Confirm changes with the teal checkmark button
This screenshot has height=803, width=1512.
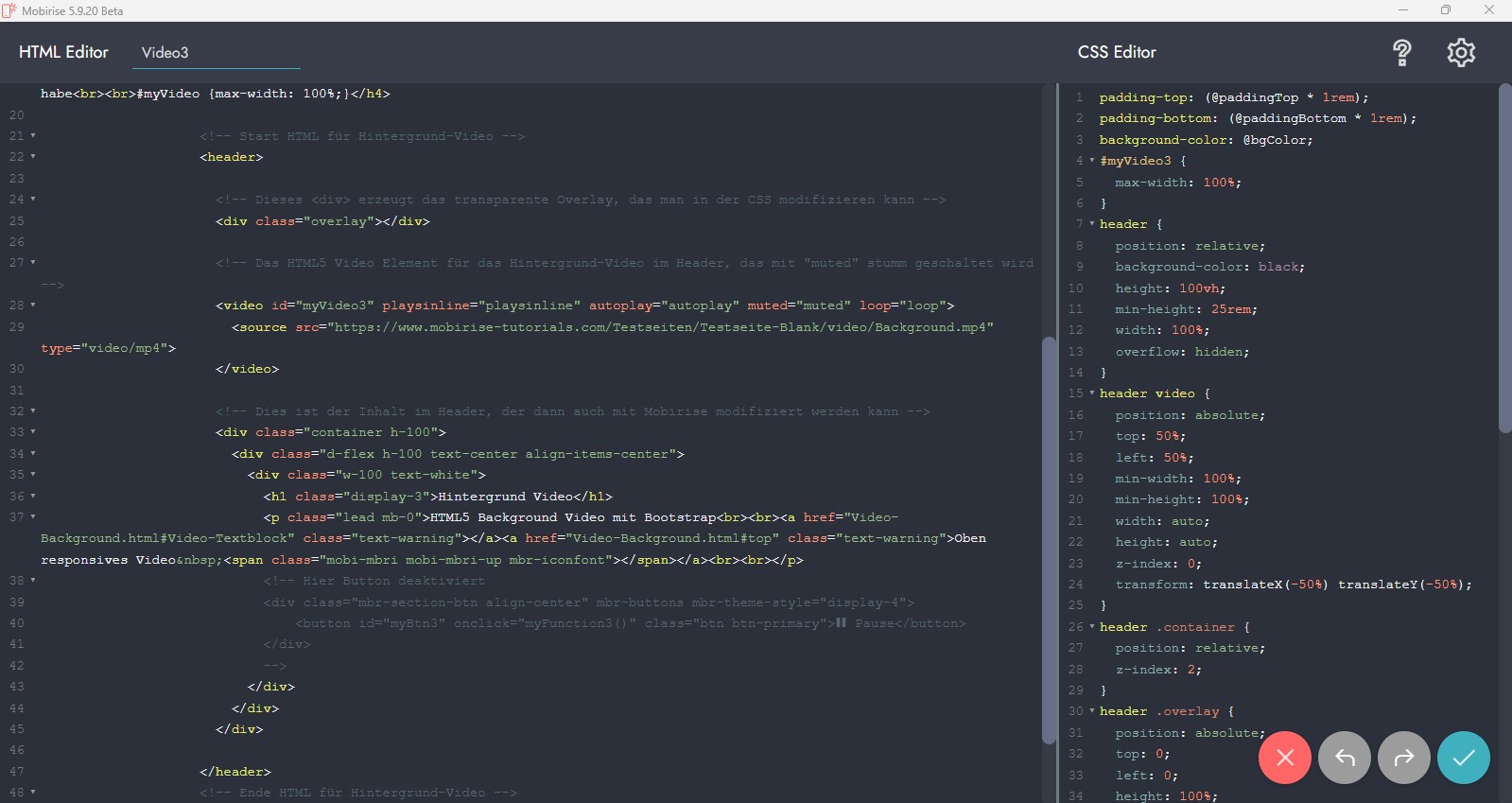coord(1463,758)
